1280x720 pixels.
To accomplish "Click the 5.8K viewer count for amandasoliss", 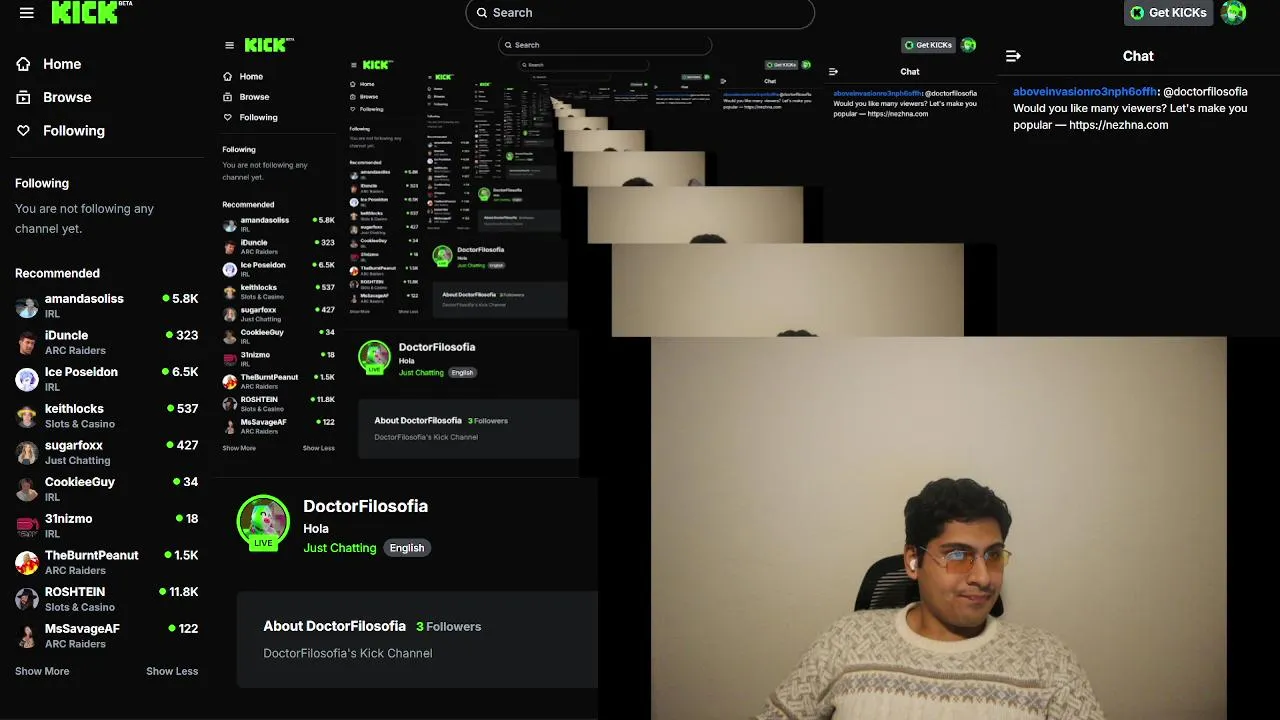I will click(185, 299).
